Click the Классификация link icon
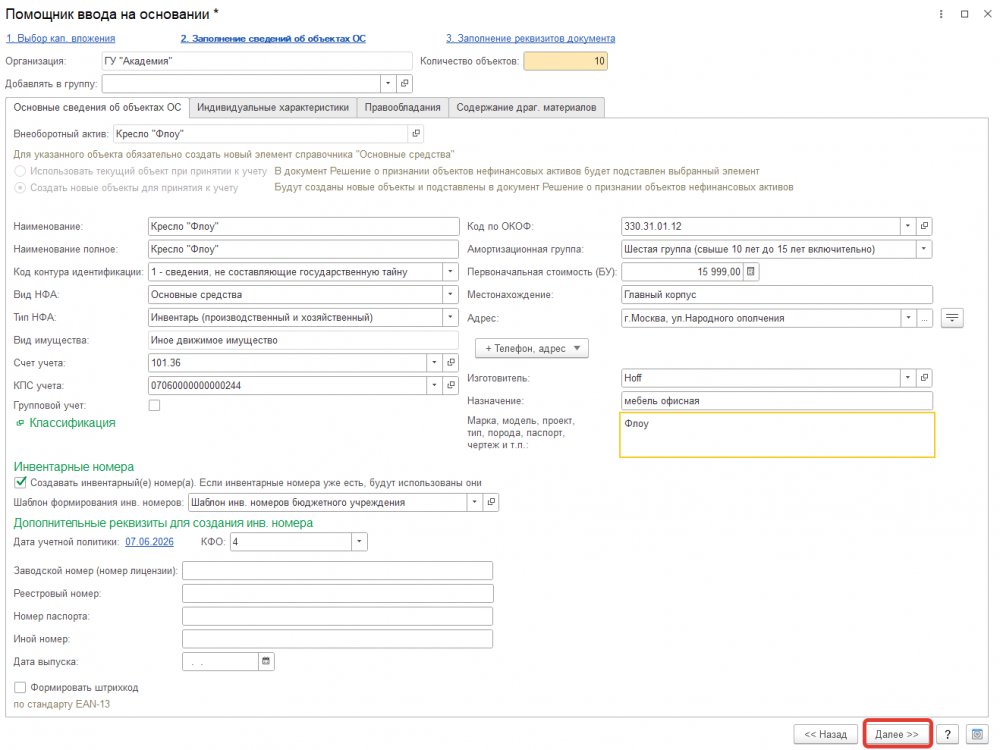Image resolution: width=1000 pixels, height=750 pixels. click(20, 423)
